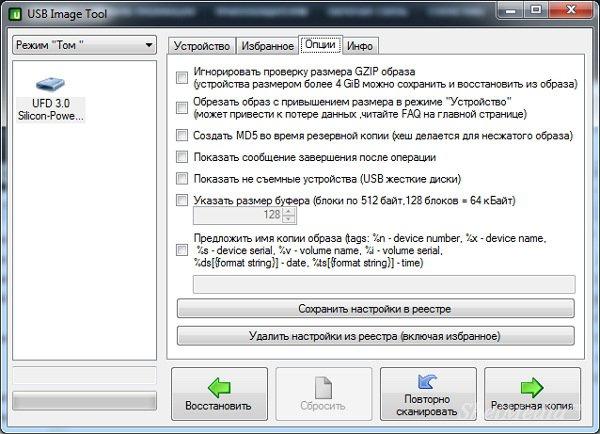
Task: Check Указать размер буфера option
Action: pyautogui.click(x=182, y=200)
